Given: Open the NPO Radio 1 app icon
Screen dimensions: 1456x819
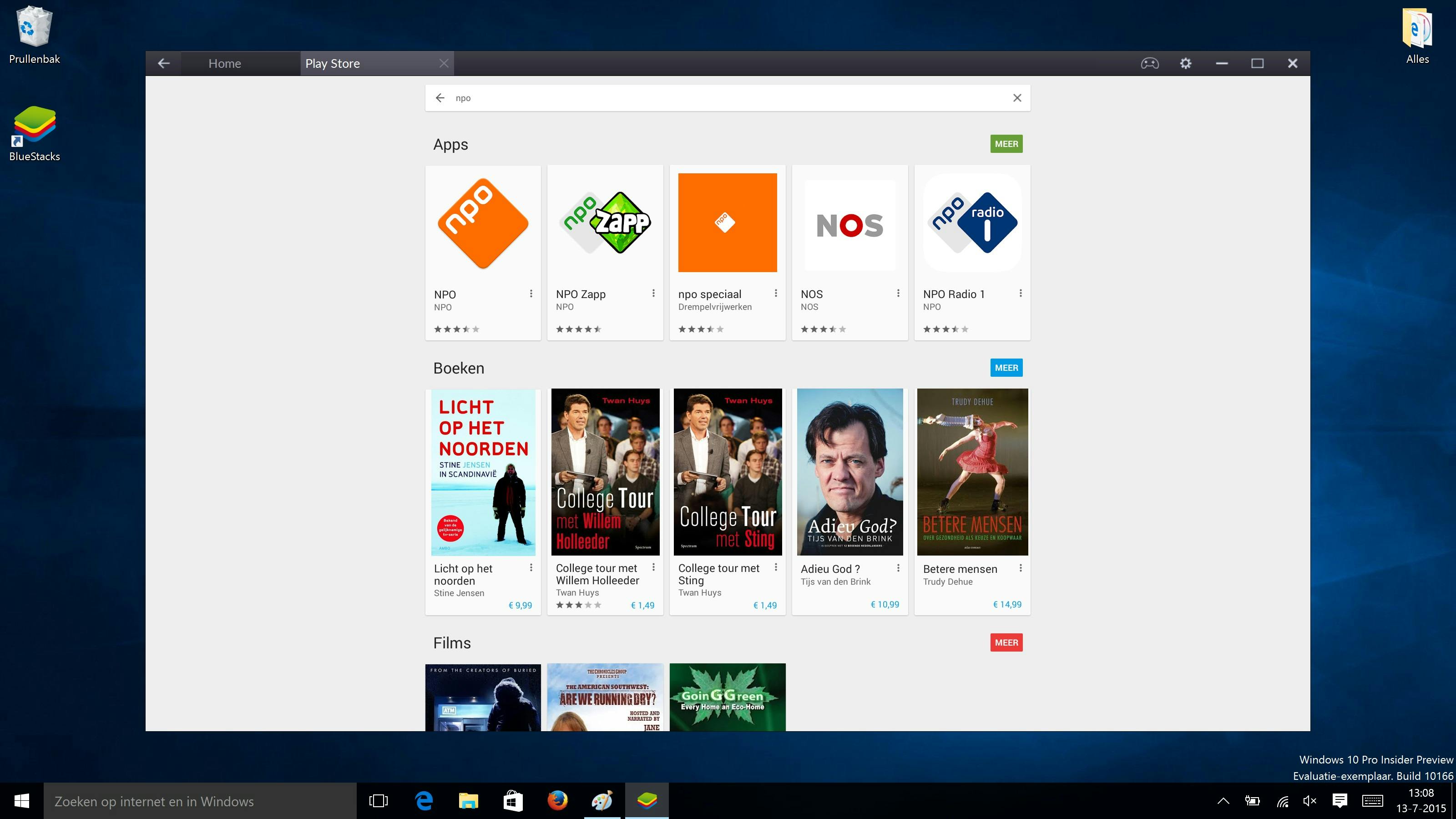Looking at the screenshot, I should 972,223.
